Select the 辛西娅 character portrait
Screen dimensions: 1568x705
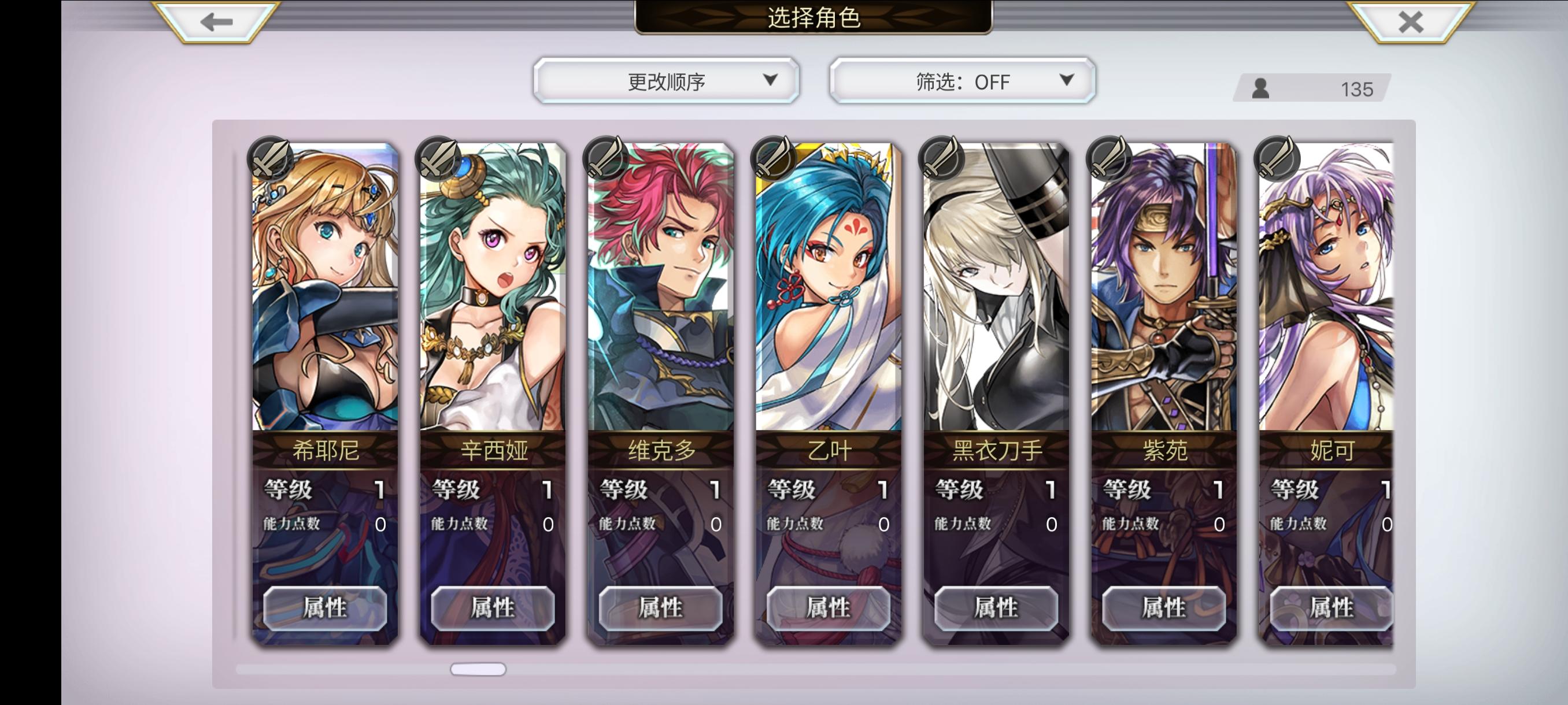coord(493,287)
